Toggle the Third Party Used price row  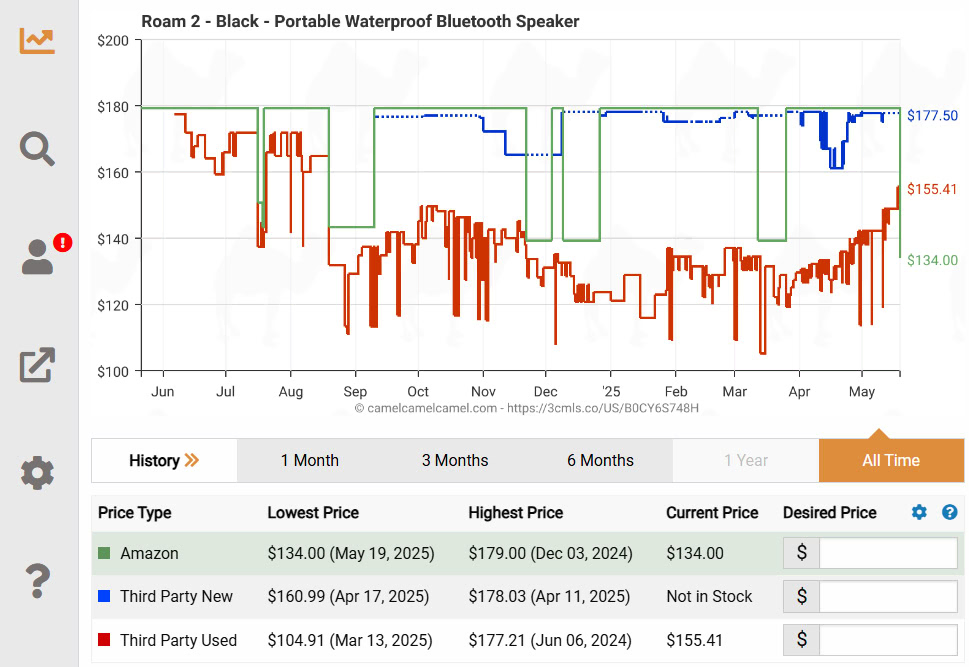[x=178, y=640]
